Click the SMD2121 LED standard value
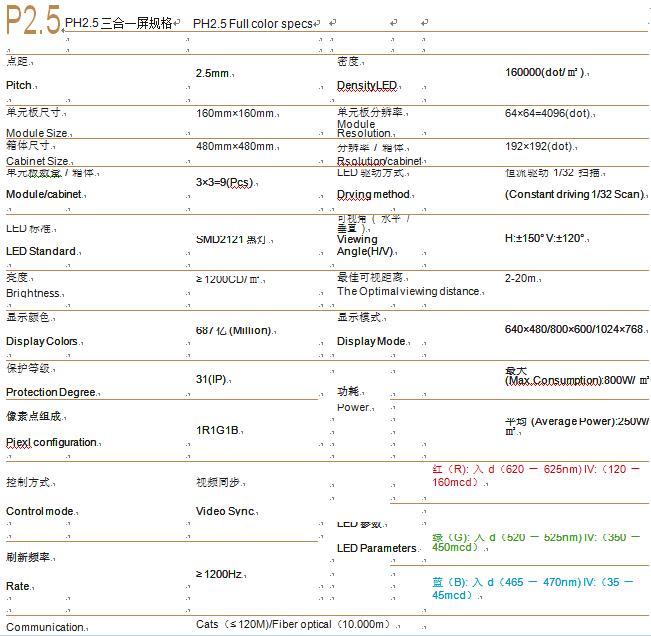This screenshot has height=636, width=651. click(x=231, y=239)
